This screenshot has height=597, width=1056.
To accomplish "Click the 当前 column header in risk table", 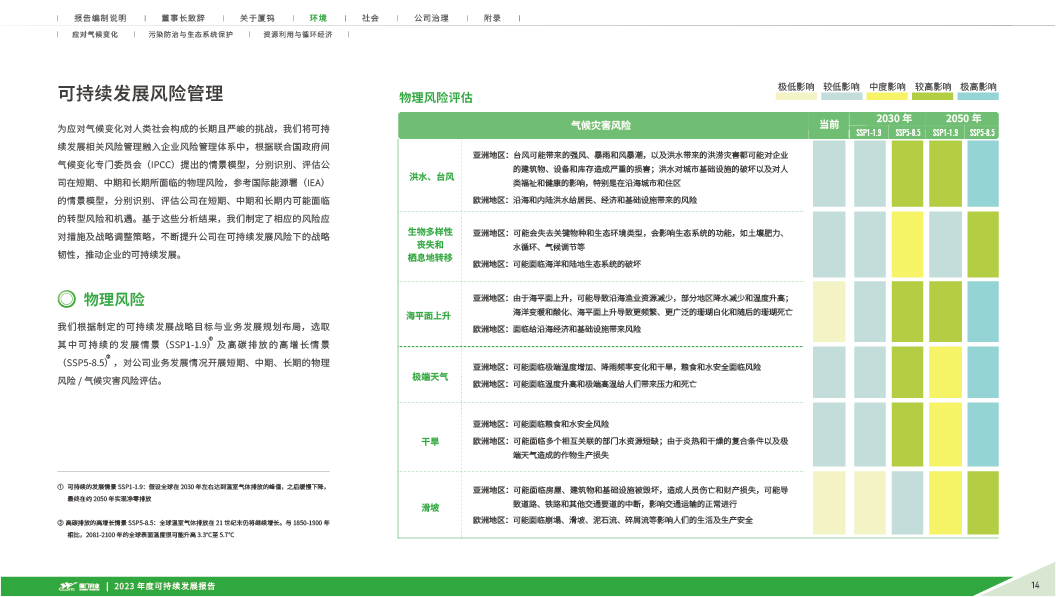I will pyautogui.click(x=828, y=125).
